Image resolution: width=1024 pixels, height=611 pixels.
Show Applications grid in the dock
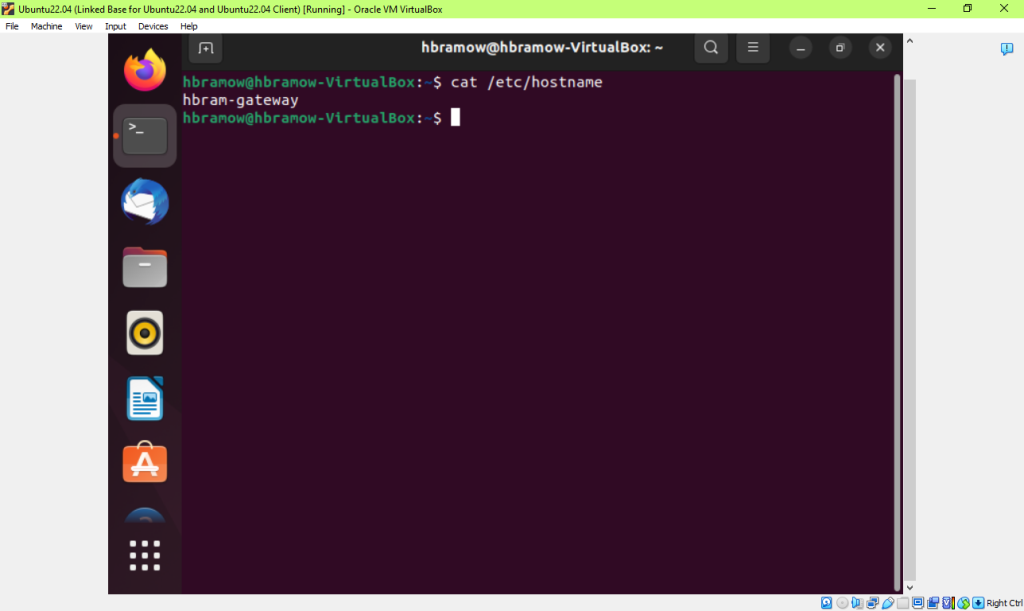145,556
